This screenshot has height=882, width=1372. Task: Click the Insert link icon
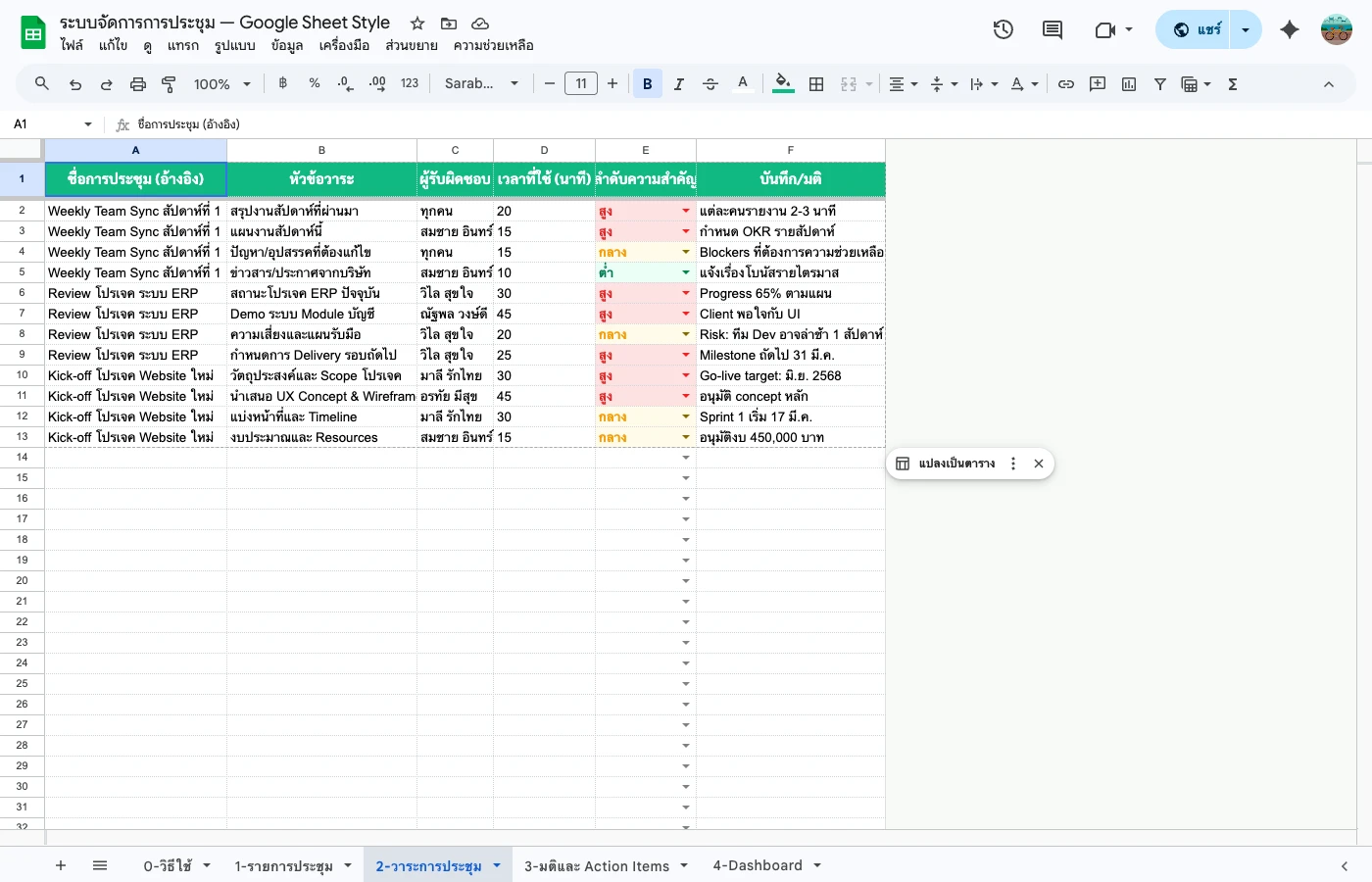click(x=1066, y=83)
